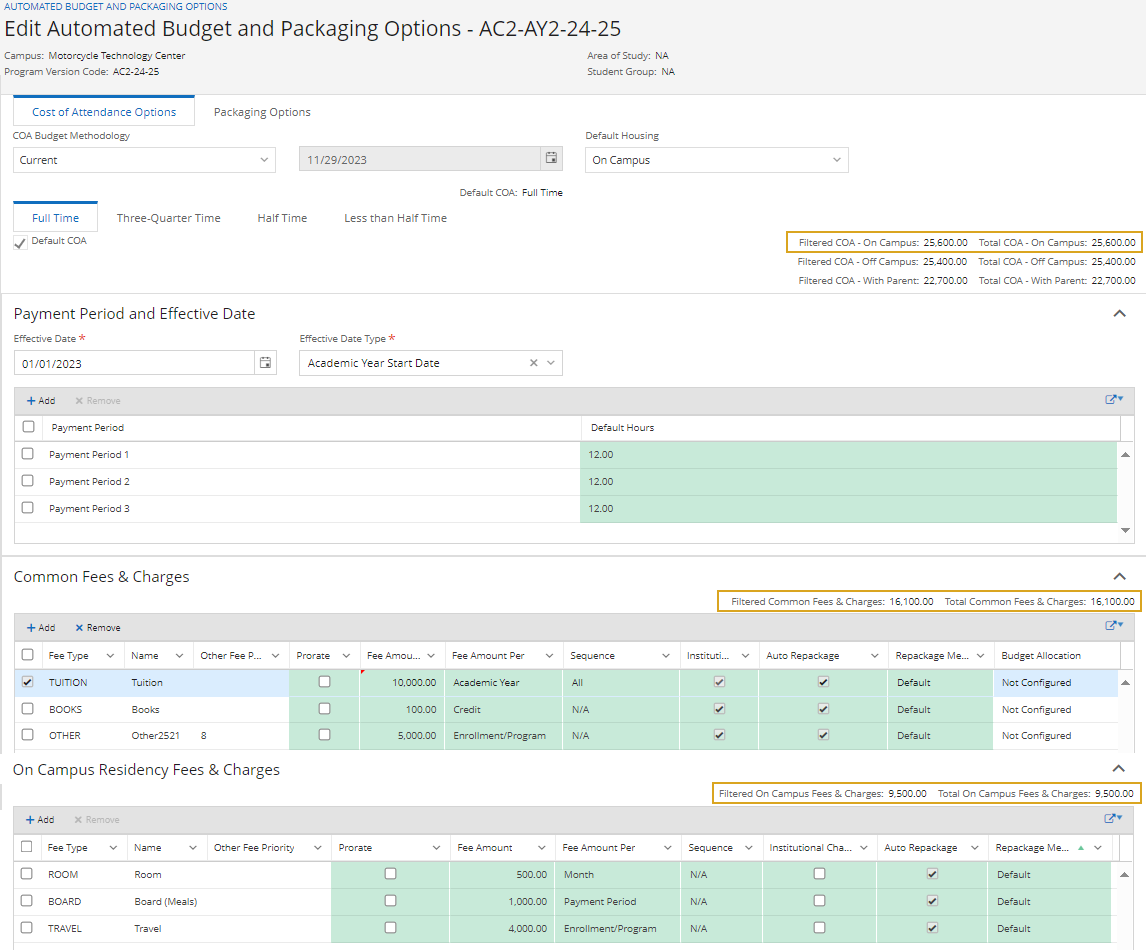Image resolution: width=1146 pixels, height=950 pixels.
Task: Click the Remove icon above the Payment Period grid
Action: [x=97, y=400]
